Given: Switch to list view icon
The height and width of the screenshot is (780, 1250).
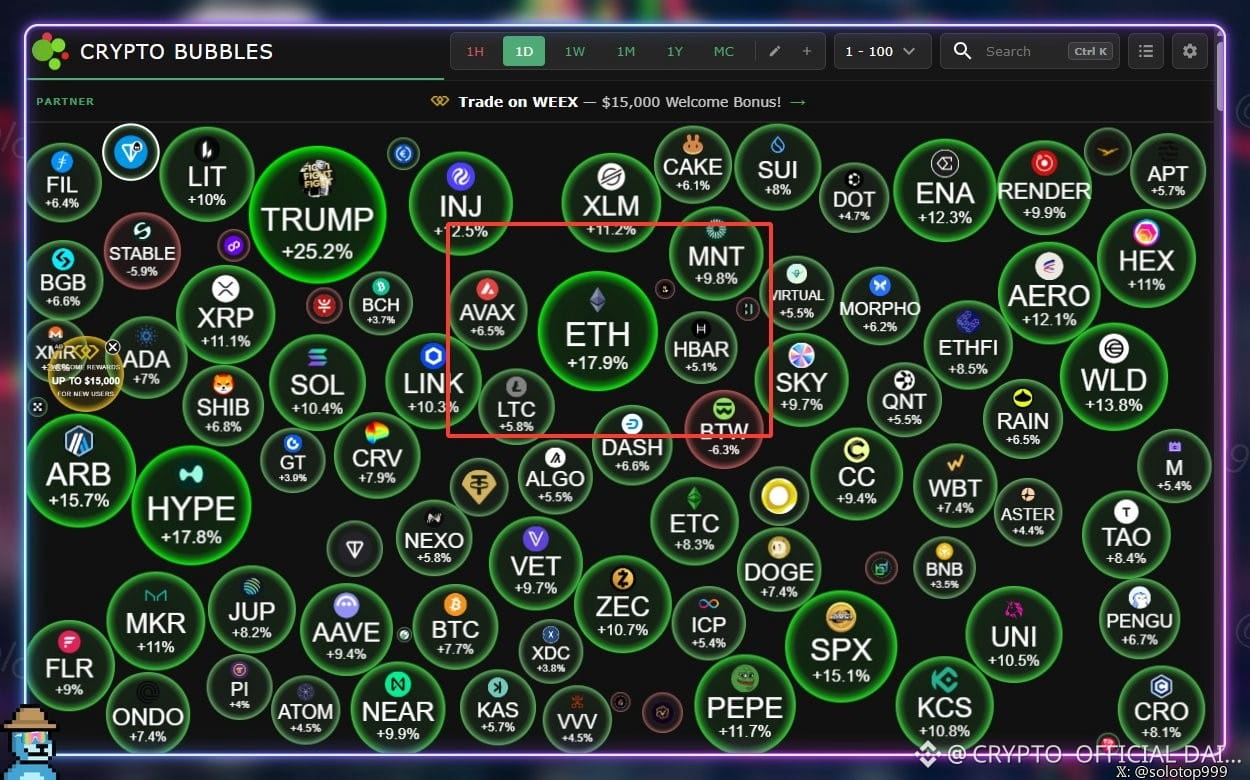Looking at the screenshot, I should (x=1146, y=51).
